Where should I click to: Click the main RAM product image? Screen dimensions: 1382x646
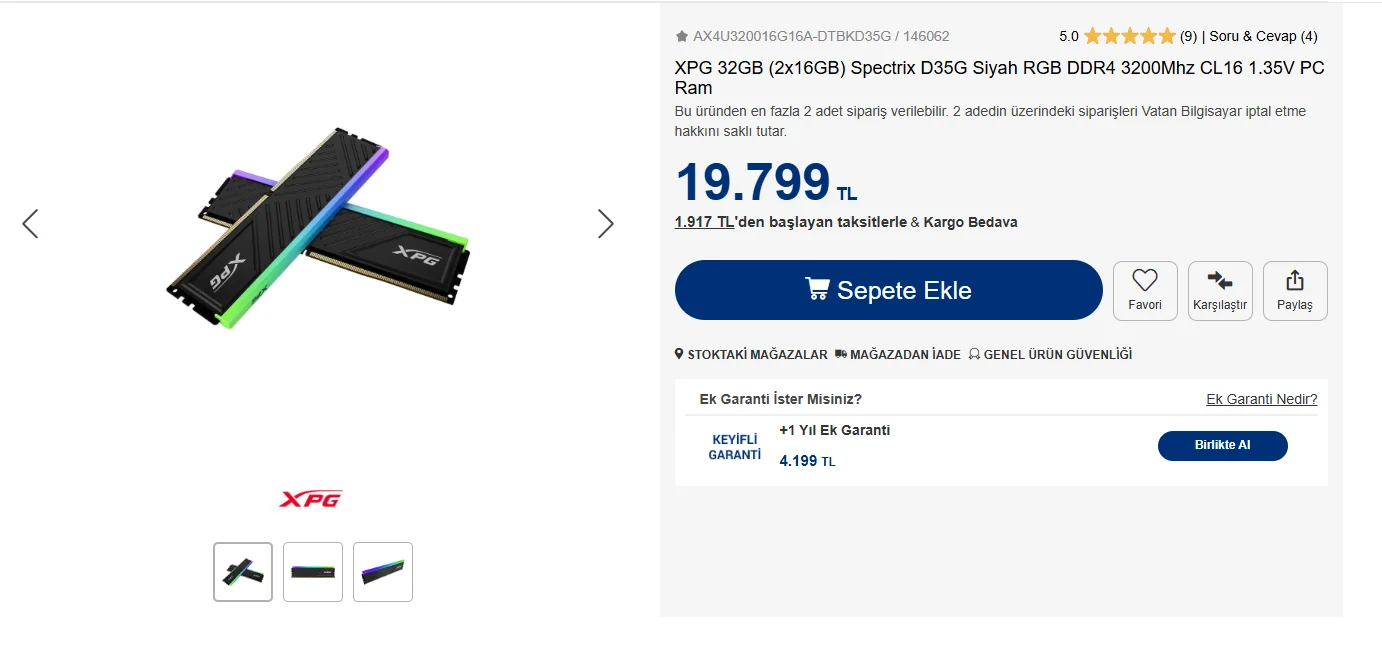317,228
